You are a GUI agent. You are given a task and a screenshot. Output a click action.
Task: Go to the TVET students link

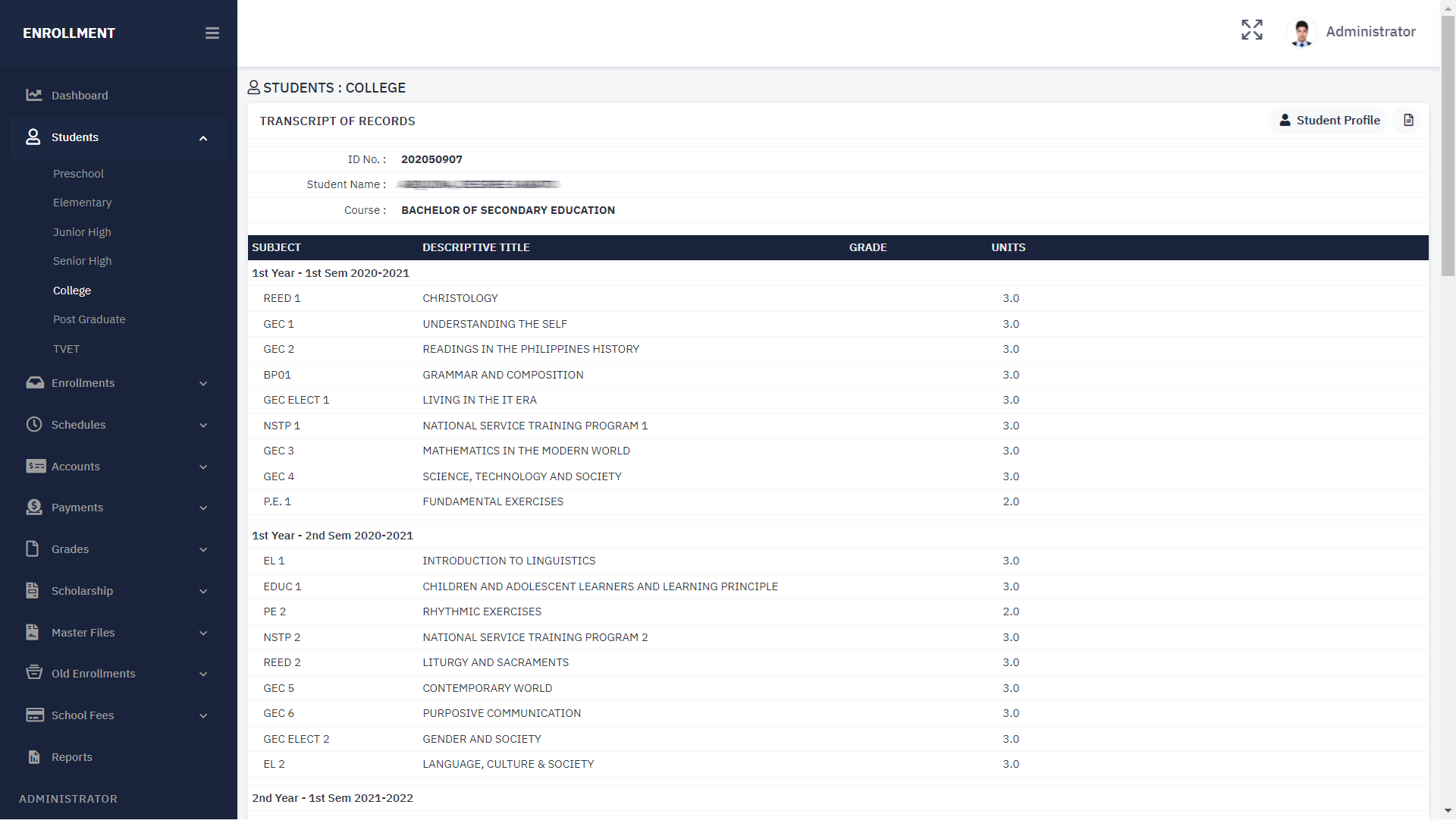[66, 349]
